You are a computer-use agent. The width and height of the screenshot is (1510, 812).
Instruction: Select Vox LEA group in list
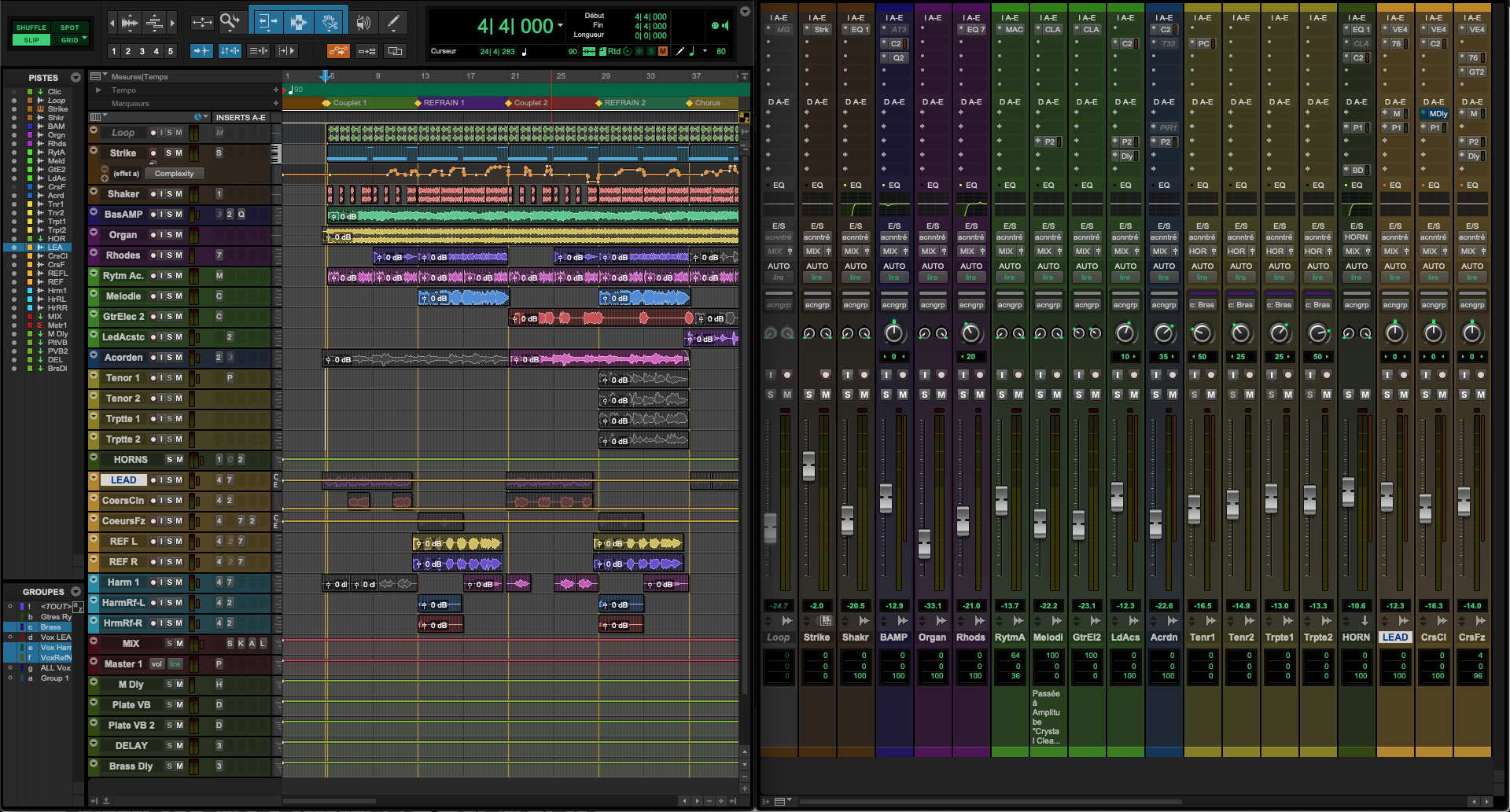pos(55,637)
